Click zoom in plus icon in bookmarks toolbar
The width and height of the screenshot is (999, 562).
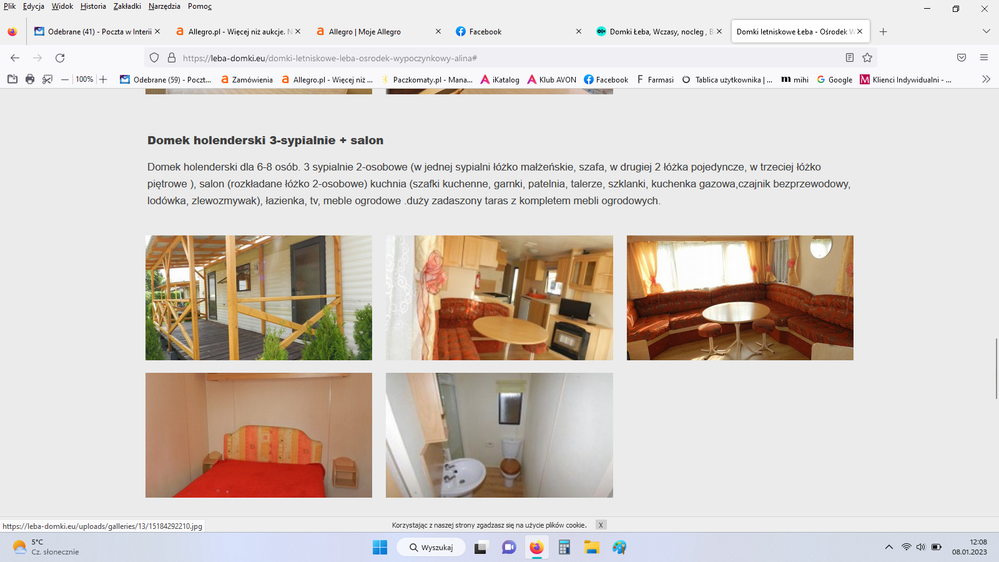[103, 79]
